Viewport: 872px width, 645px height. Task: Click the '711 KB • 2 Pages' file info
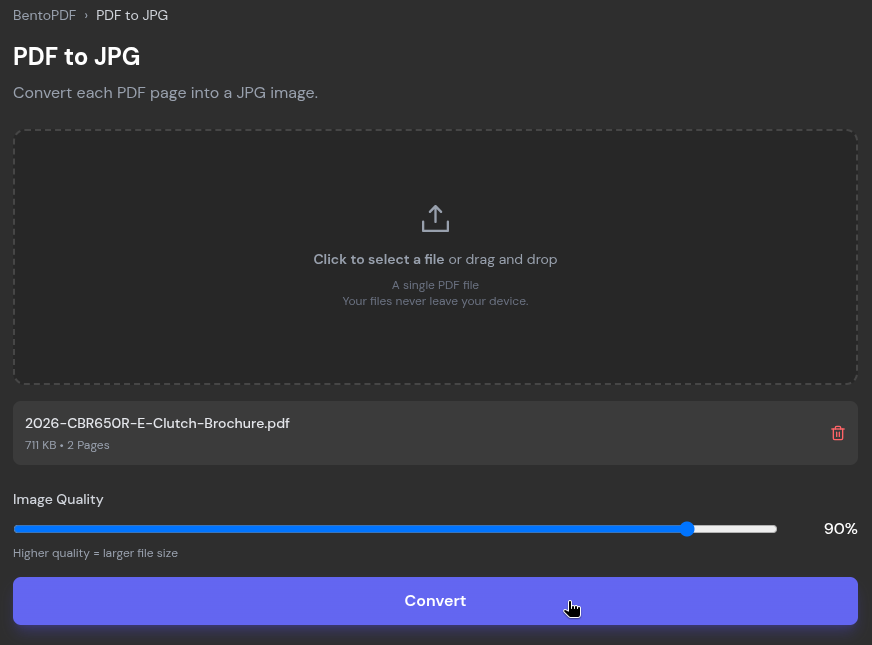coord(67,445)
